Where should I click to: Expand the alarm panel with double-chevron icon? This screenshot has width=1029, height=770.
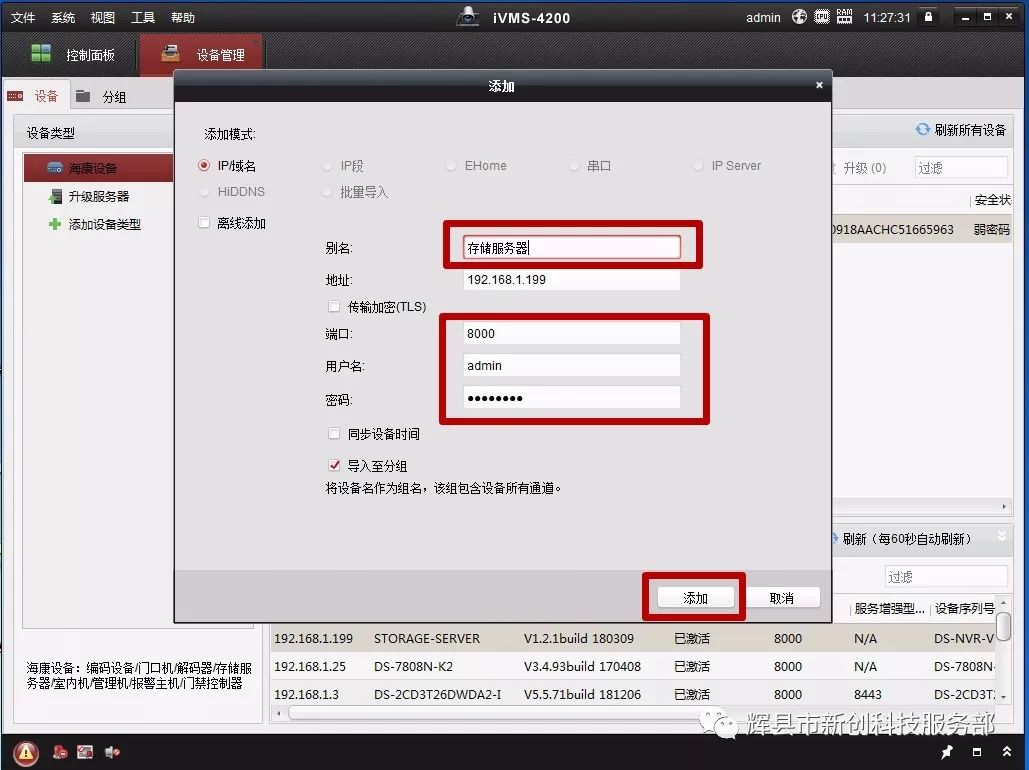click(1007, 752)
